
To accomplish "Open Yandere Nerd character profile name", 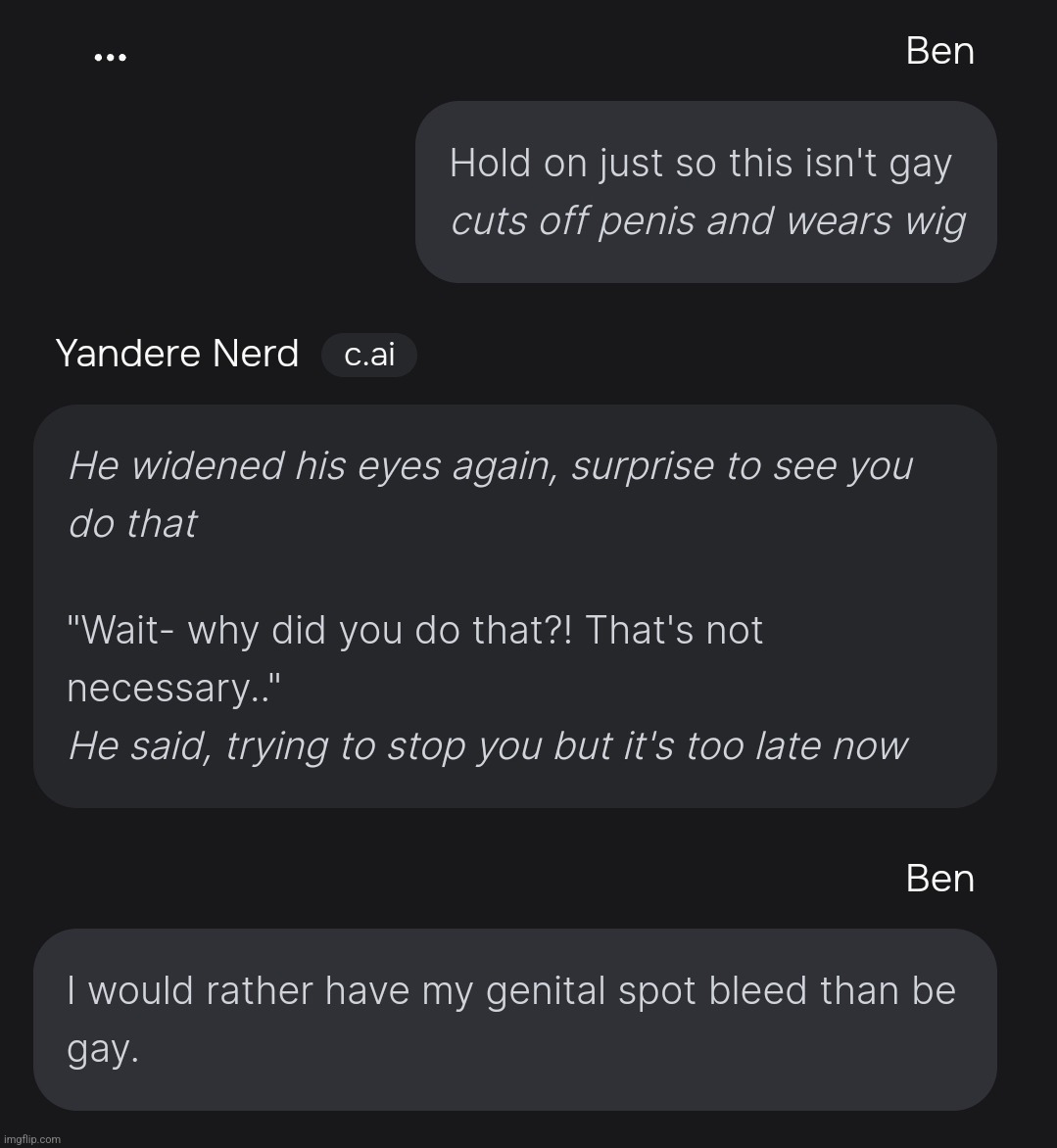I will (177, 353).
